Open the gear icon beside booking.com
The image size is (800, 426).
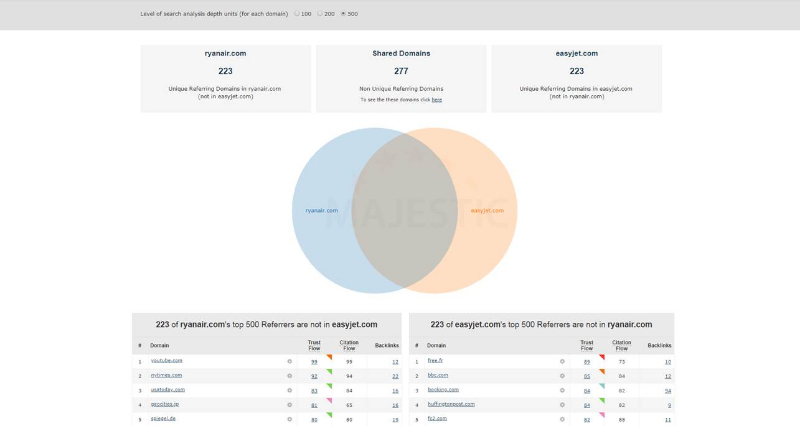click(x=562, y=390)
